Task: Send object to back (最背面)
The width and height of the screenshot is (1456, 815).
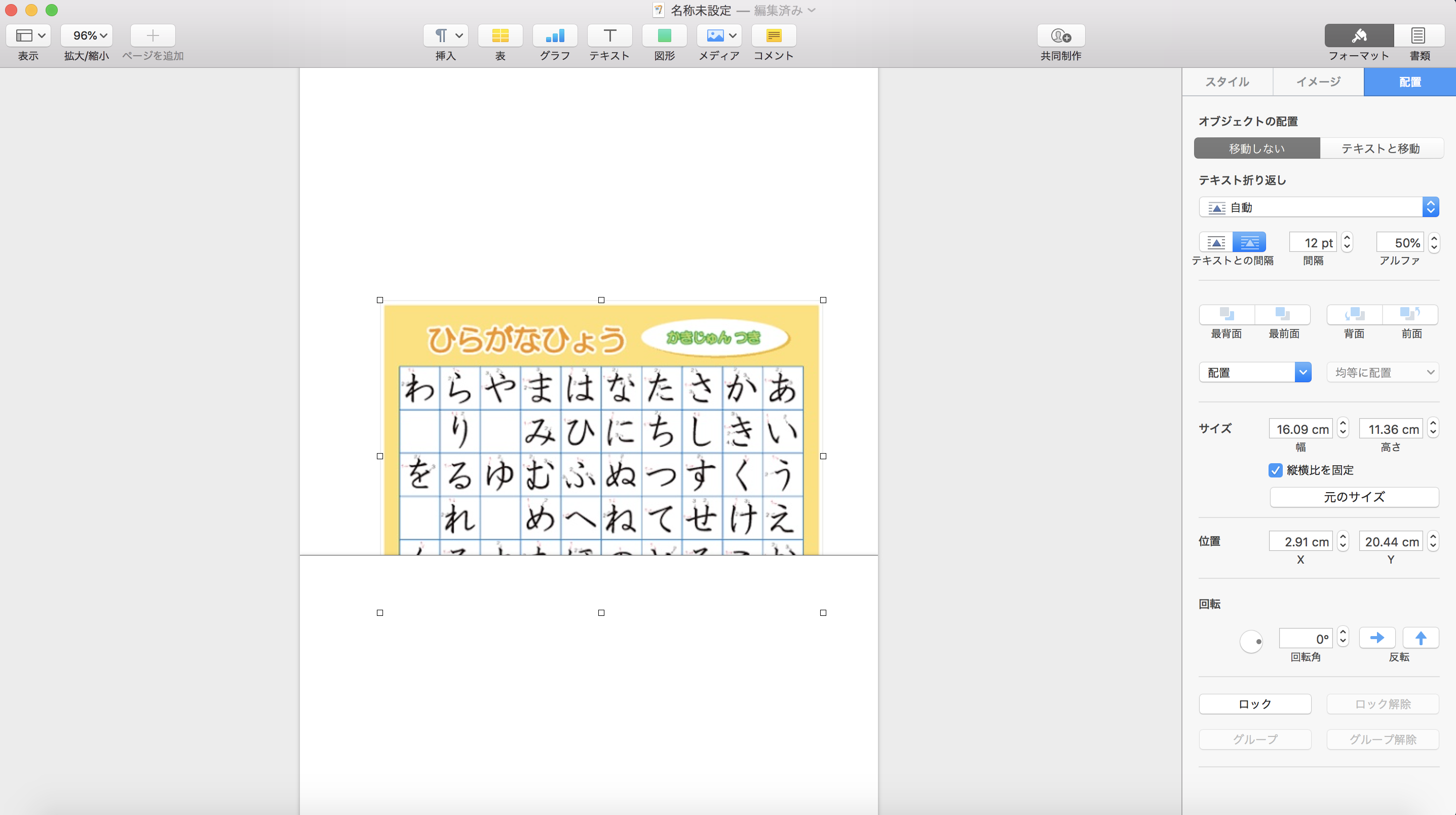Action: click(1226, 314)
